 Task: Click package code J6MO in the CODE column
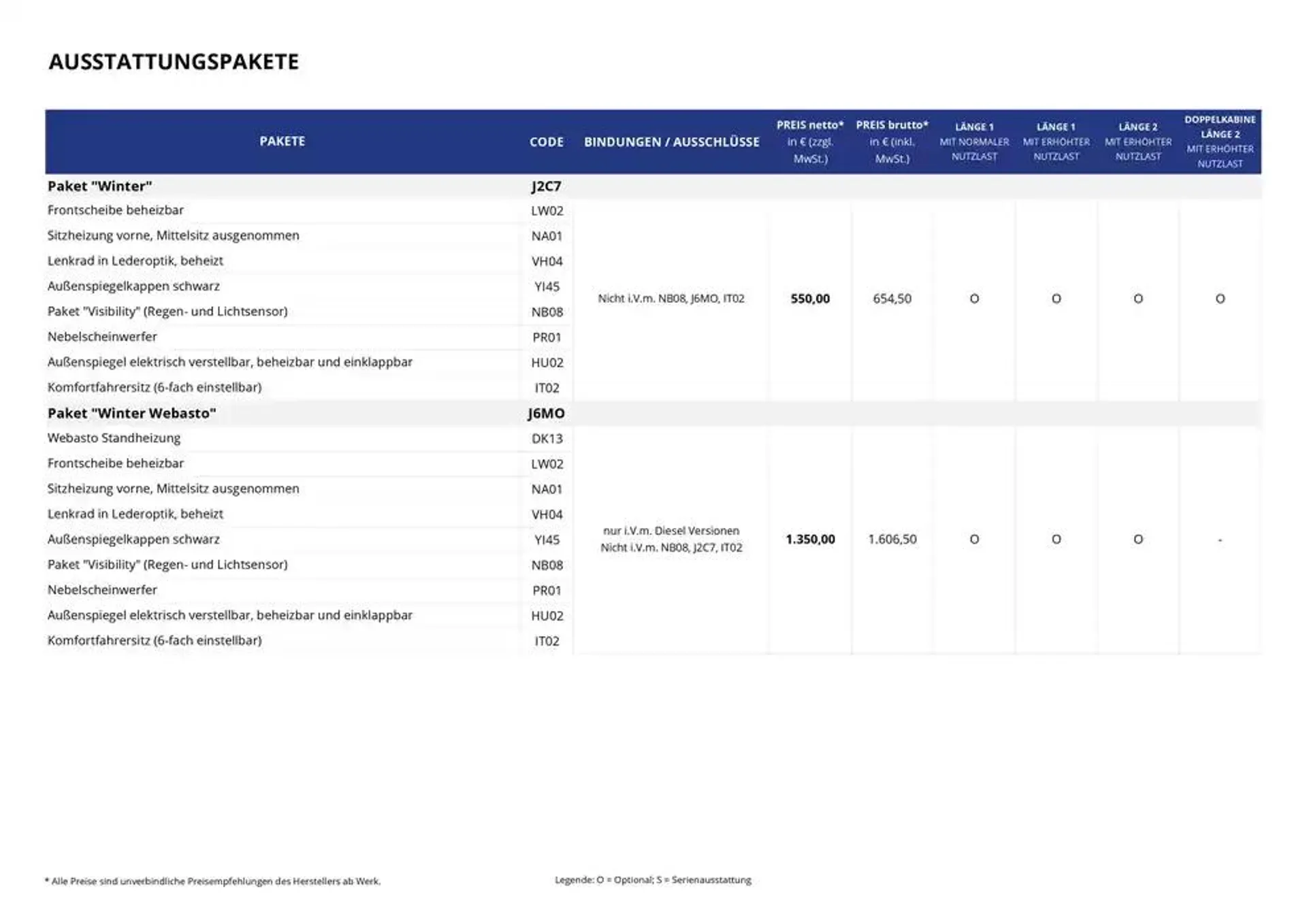click(x=547, y=414)
